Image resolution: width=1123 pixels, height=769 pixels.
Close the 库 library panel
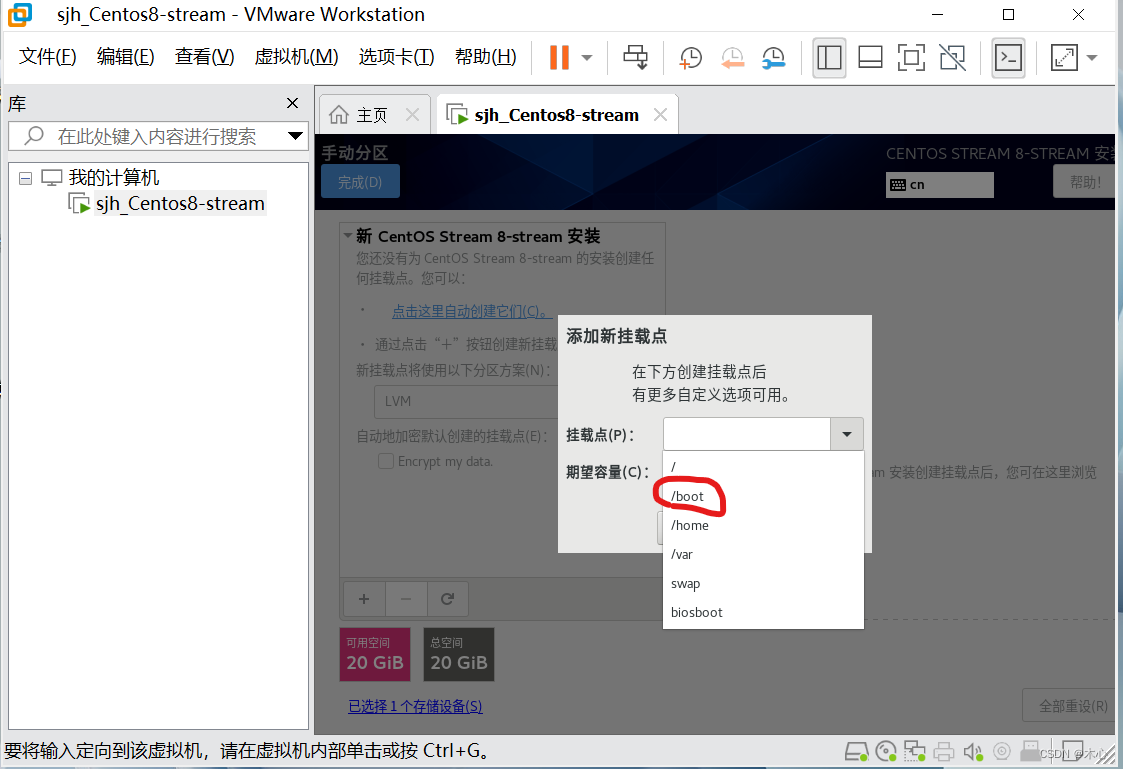(x=292, y=103)
